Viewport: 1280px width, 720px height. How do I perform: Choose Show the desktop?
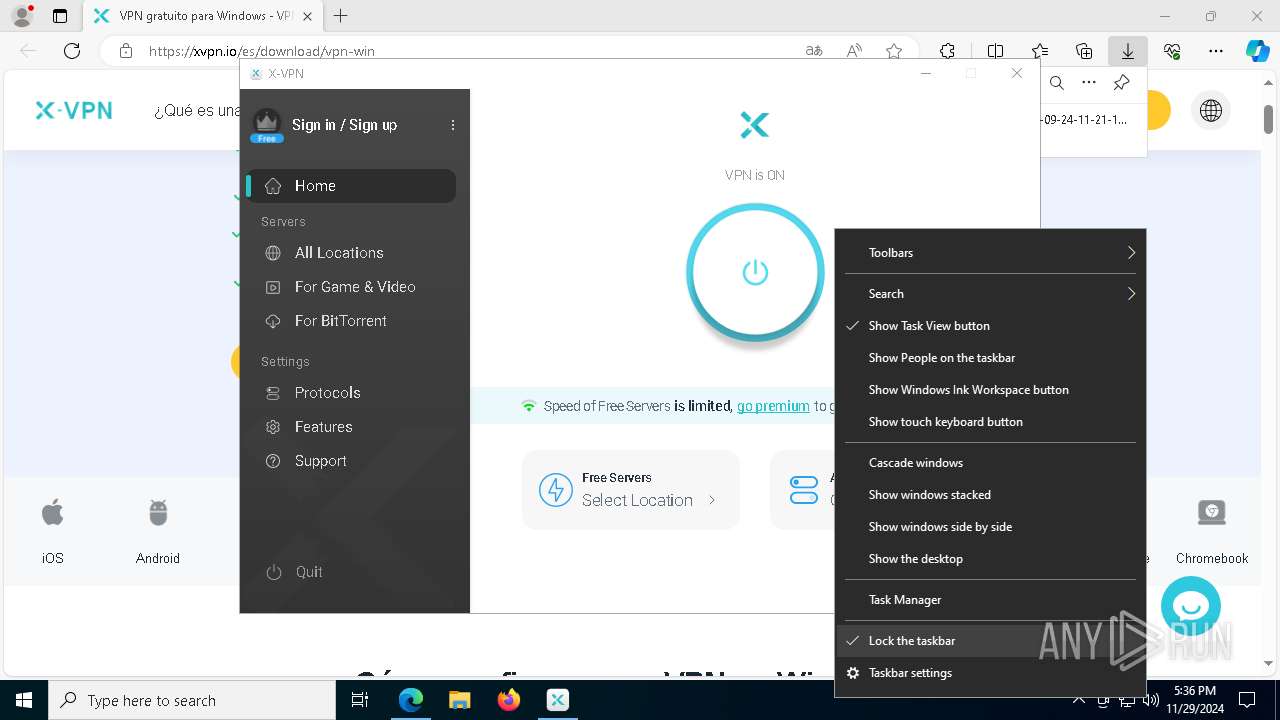click(990, 559)
